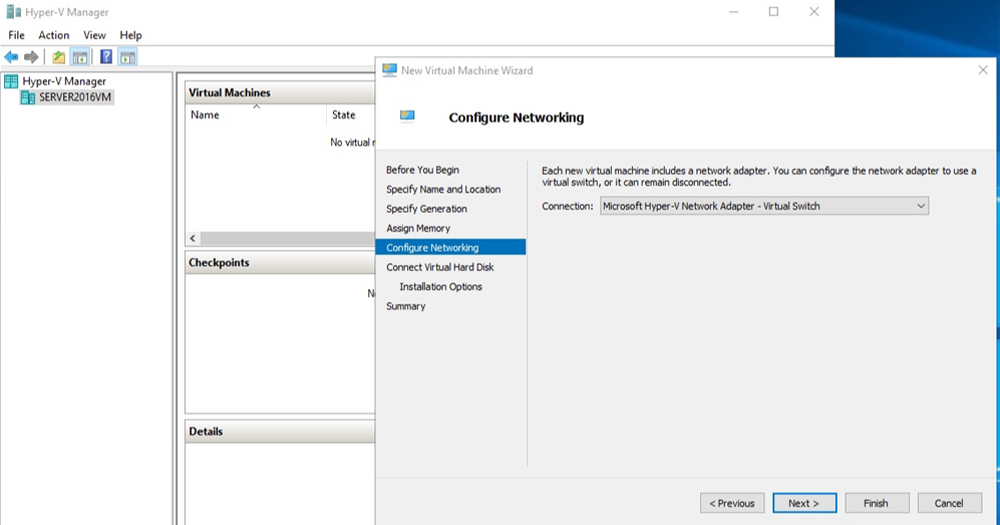The image size is (1000, 525).
Task: Click the Virtual Machines panel header
Action: pyautogui.click(x=280, y=92)
